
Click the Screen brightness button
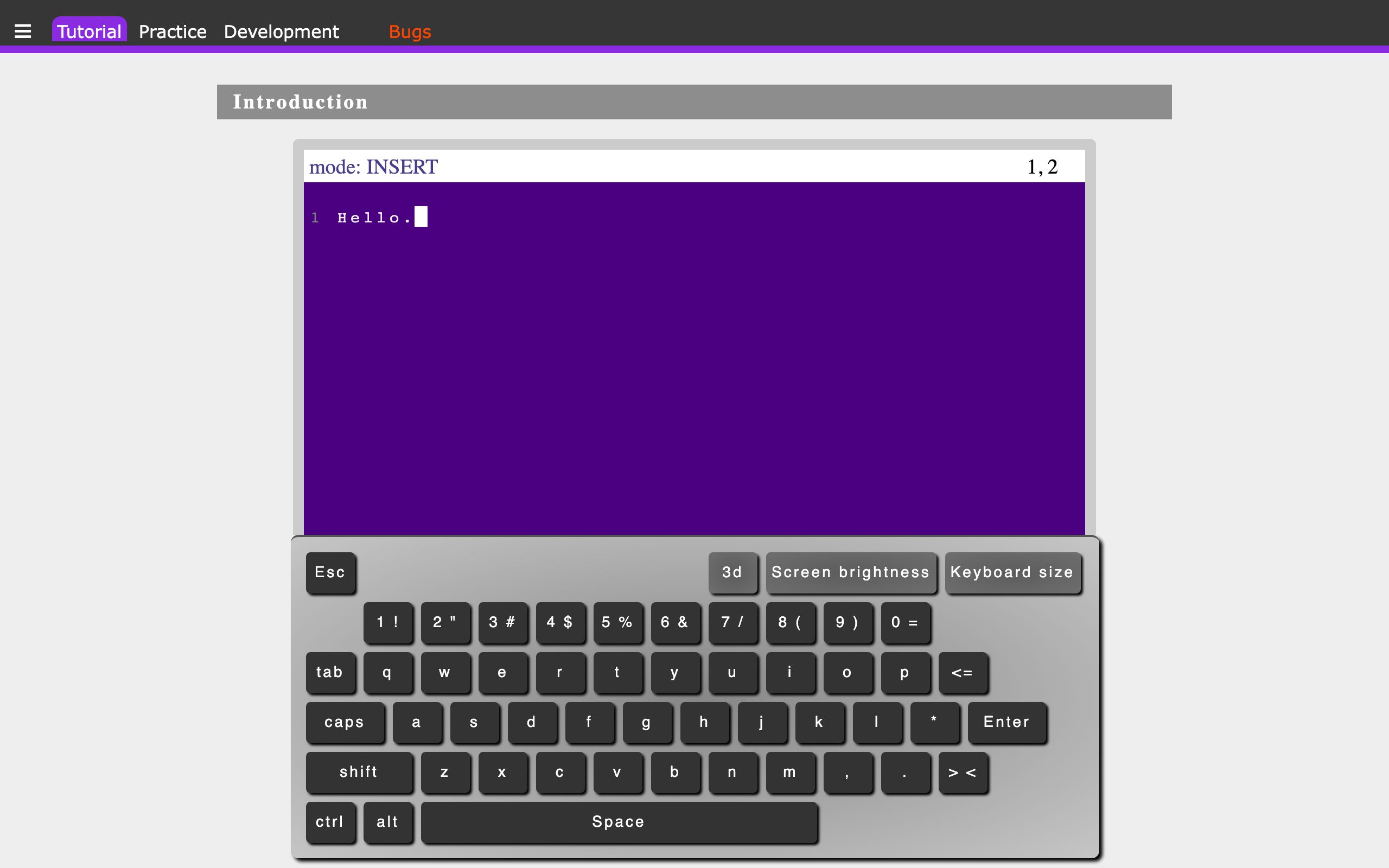click(x=851, y=572)
